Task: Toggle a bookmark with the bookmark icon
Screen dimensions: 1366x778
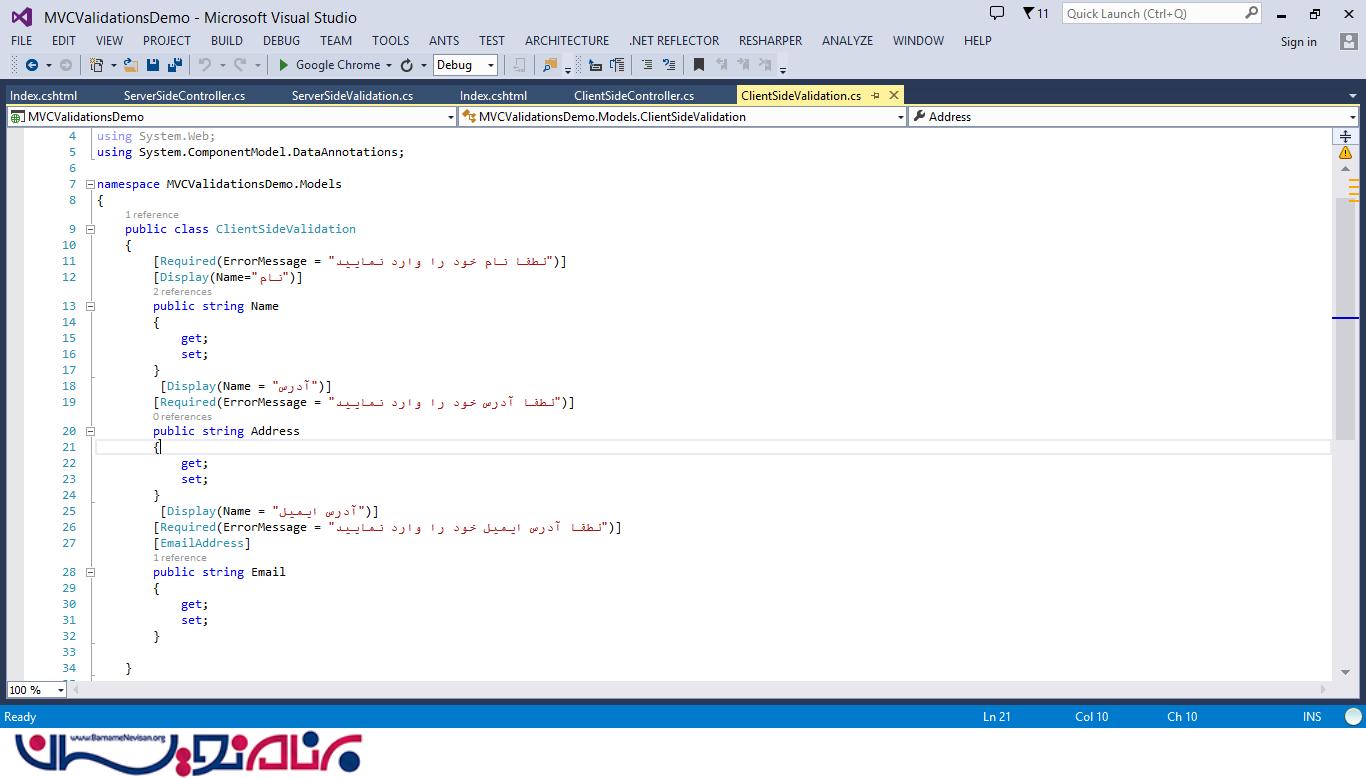Action: tap(699, 65)
